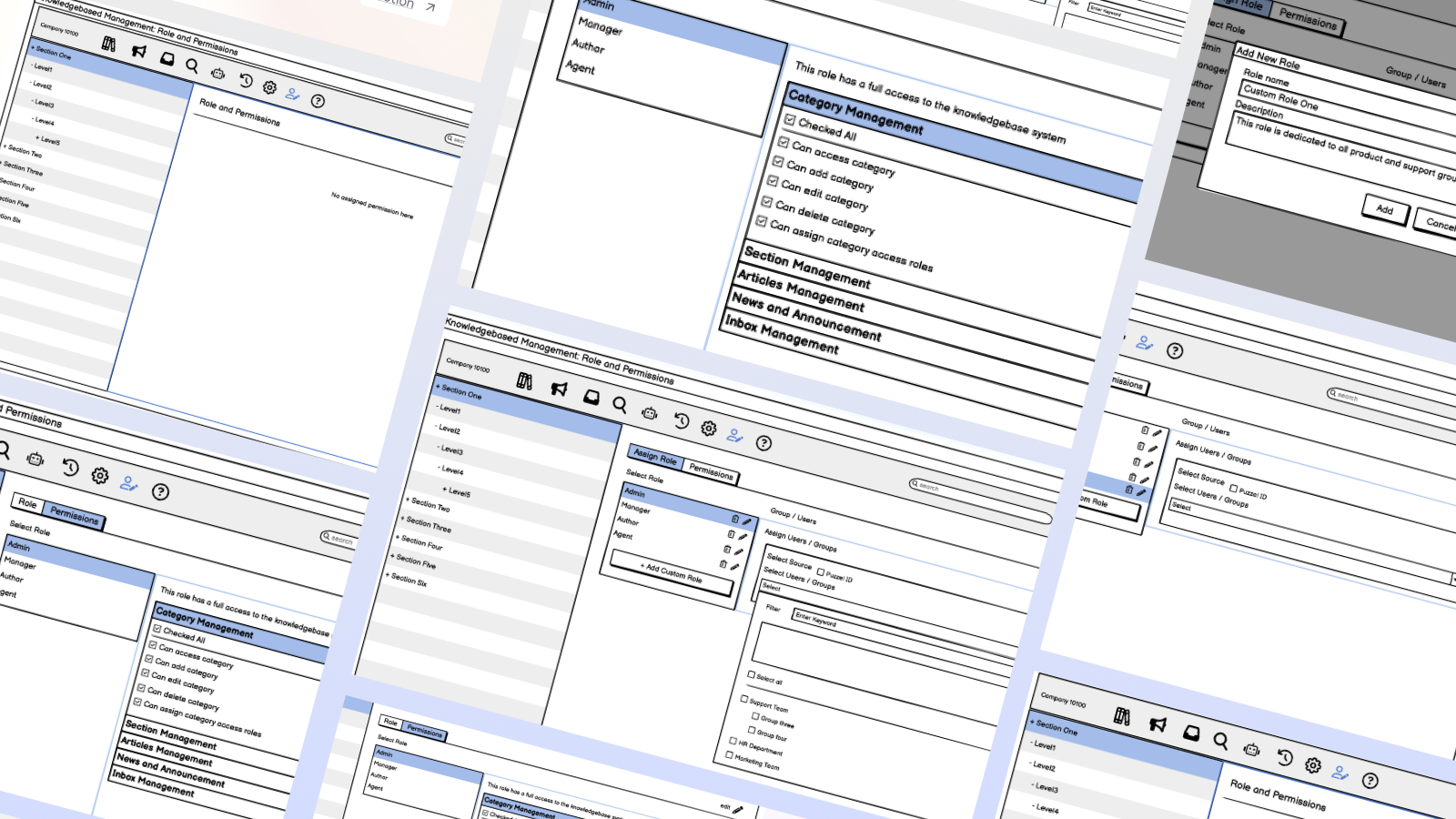Toggle Can add category in top-center mockup
The image size is (1456, 819).
click(x=778, y=161)
